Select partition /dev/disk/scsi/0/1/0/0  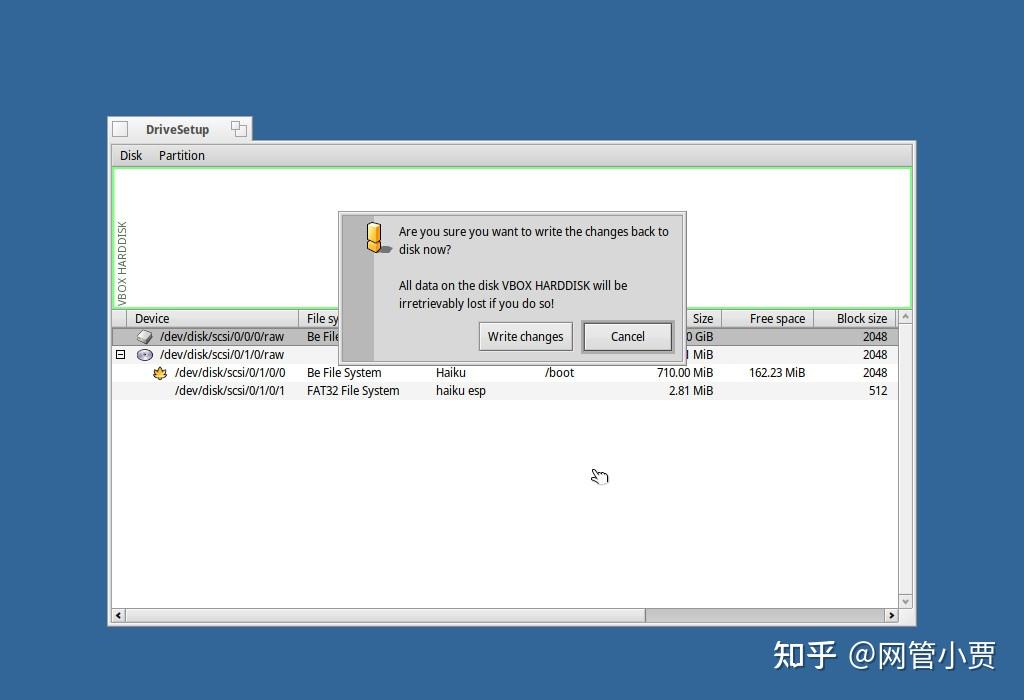coord(505,373)
